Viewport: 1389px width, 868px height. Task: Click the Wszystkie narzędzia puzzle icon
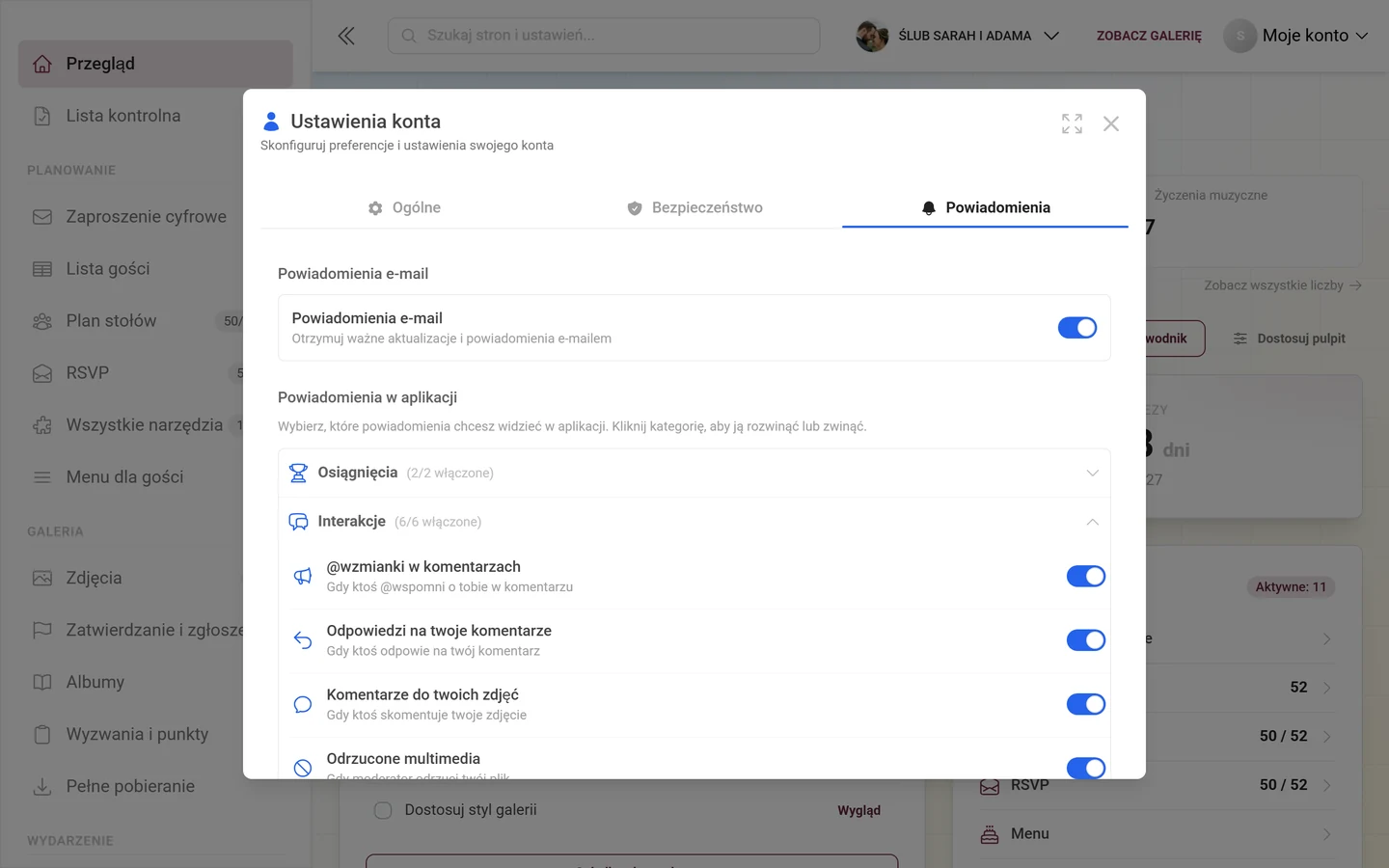(42, 425)
